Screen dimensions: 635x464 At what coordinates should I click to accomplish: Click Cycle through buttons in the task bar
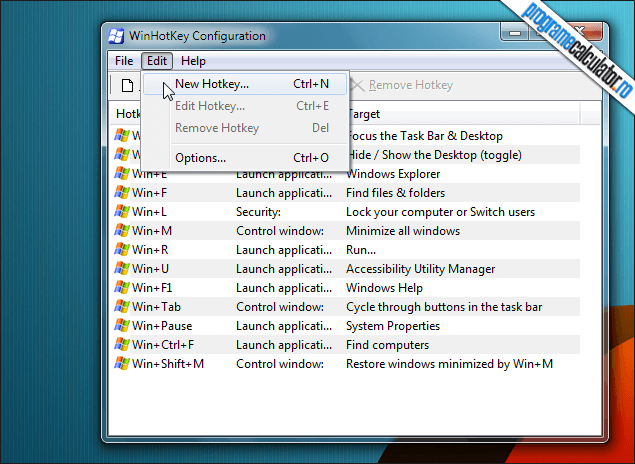(444, 307)
